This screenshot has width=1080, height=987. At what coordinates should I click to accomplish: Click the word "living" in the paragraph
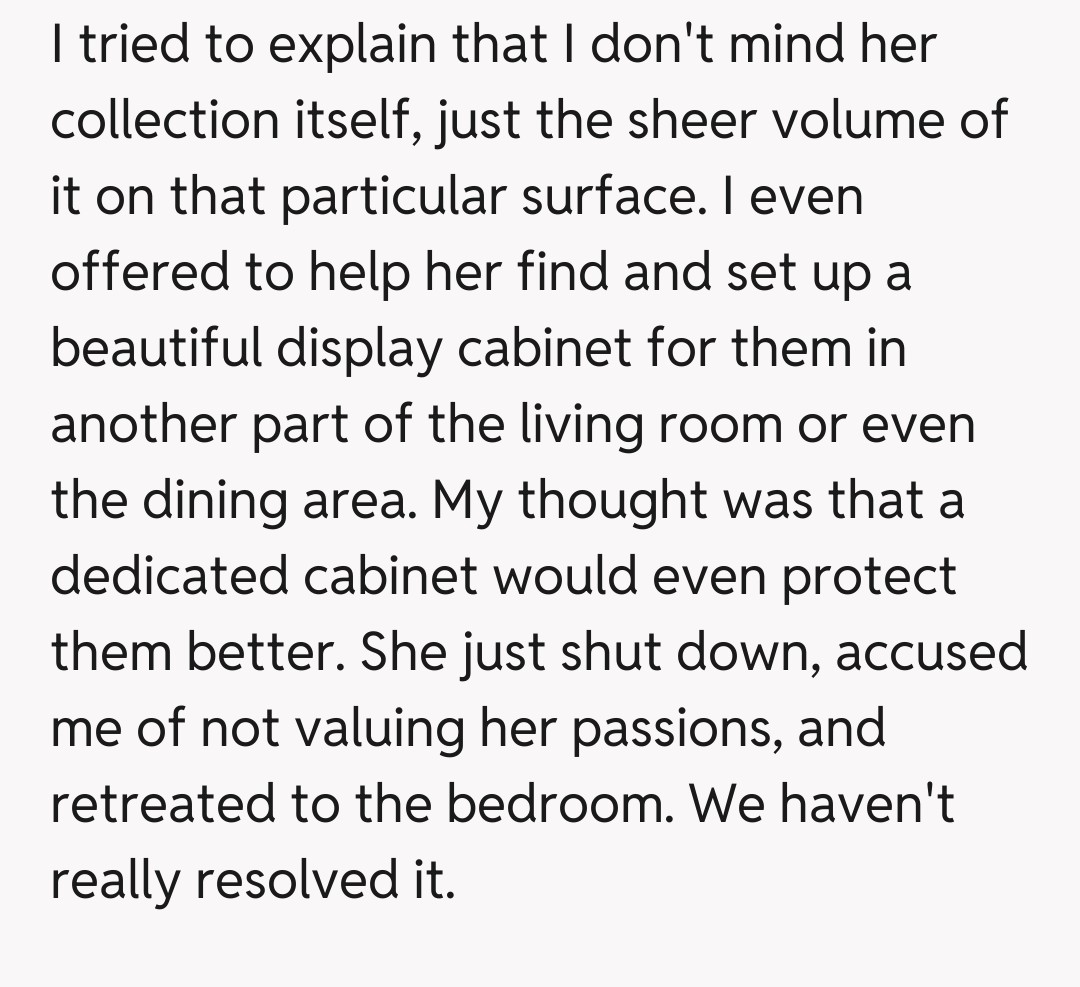click(570, 425)
